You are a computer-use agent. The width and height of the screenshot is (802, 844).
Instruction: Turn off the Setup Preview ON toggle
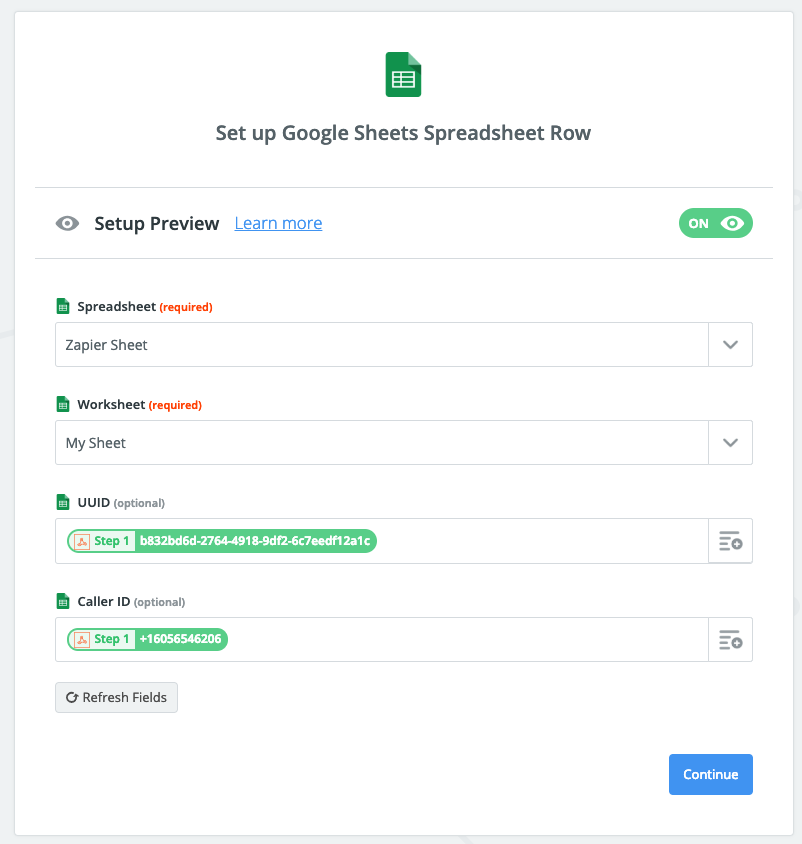pyautogui.click(x=715, y=224)
